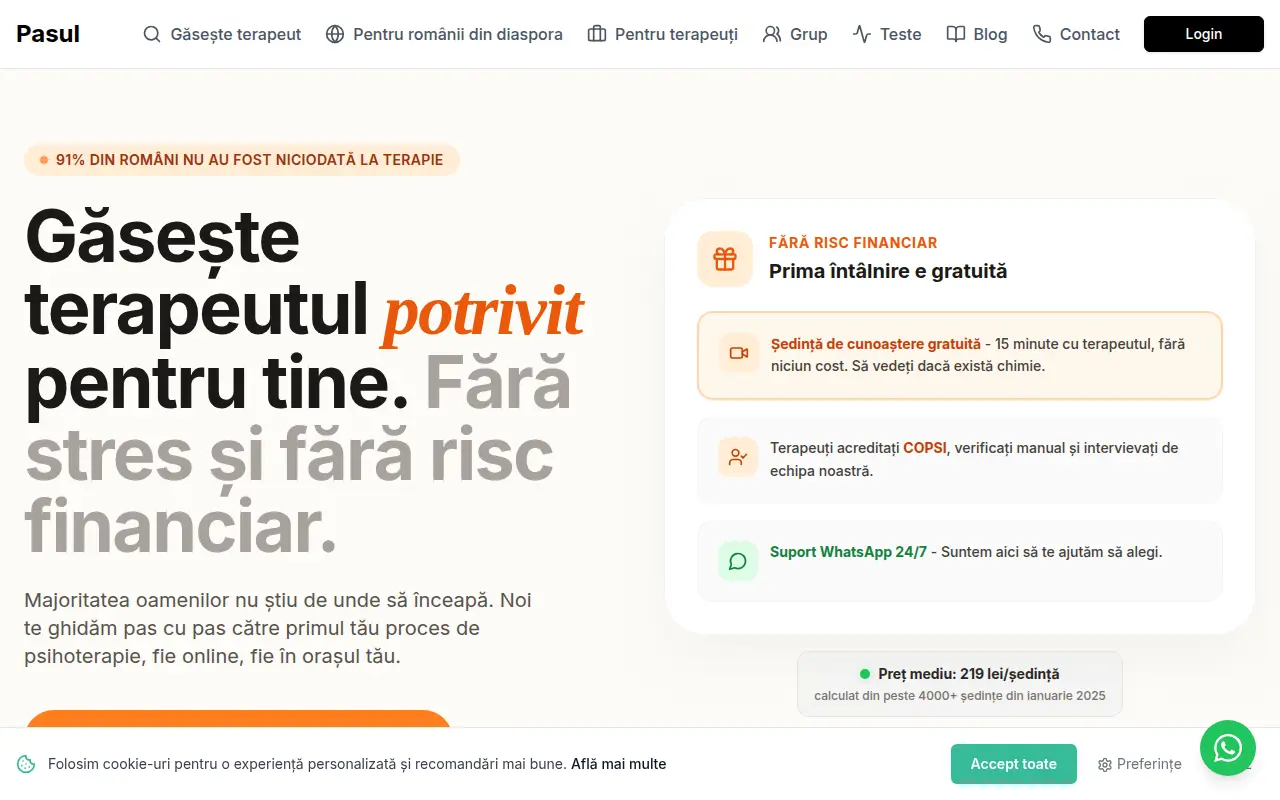Click Accept toate cookies button

[1014, 764]
